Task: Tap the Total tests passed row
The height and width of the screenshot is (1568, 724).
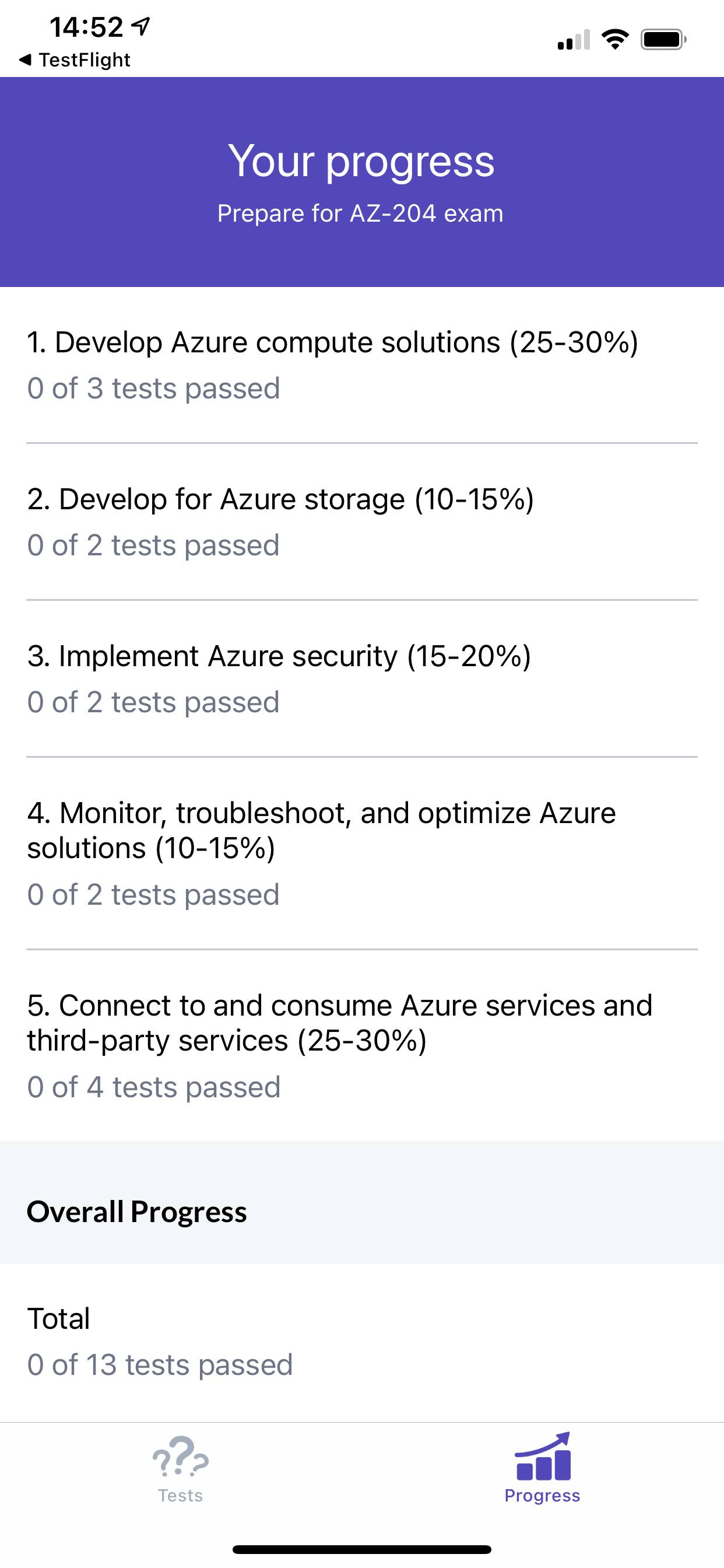Action: [362, 1342]
